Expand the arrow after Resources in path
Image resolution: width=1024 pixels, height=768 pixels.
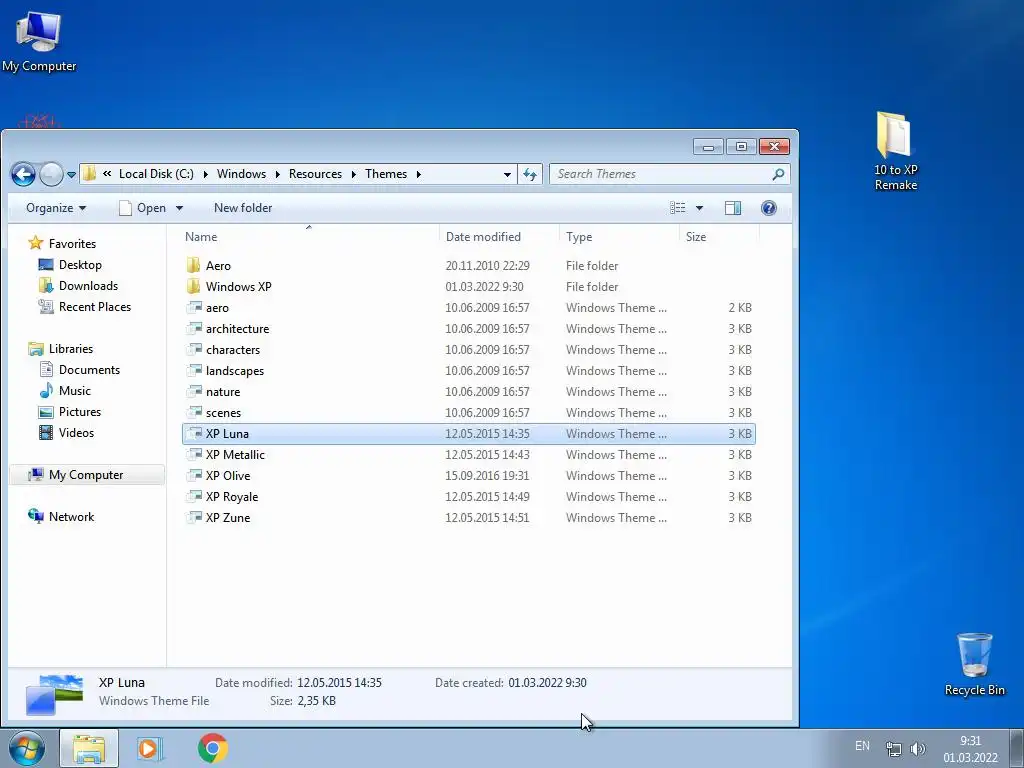pos(353,174)
